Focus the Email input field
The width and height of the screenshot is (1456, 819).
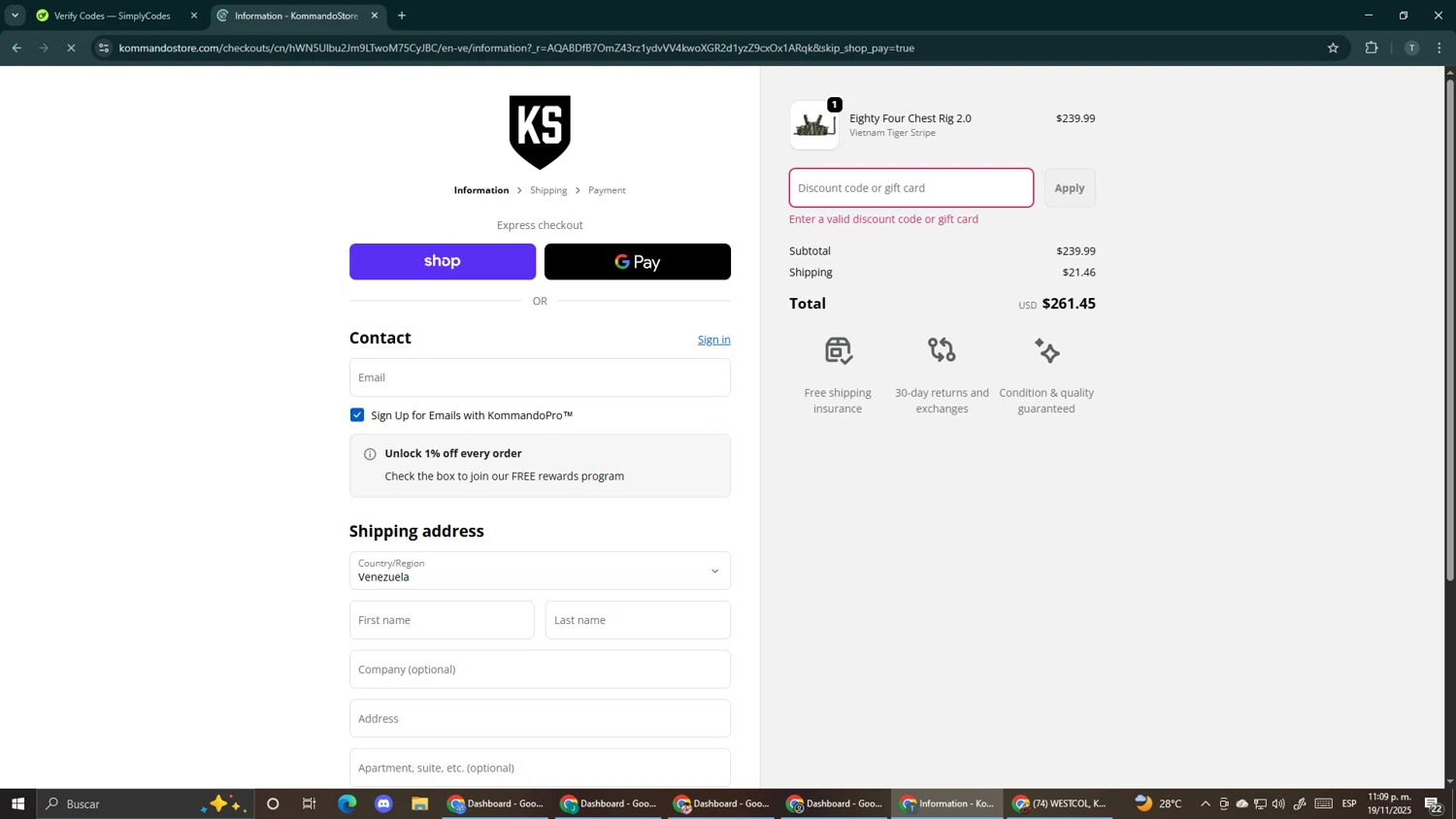point(540,377)
